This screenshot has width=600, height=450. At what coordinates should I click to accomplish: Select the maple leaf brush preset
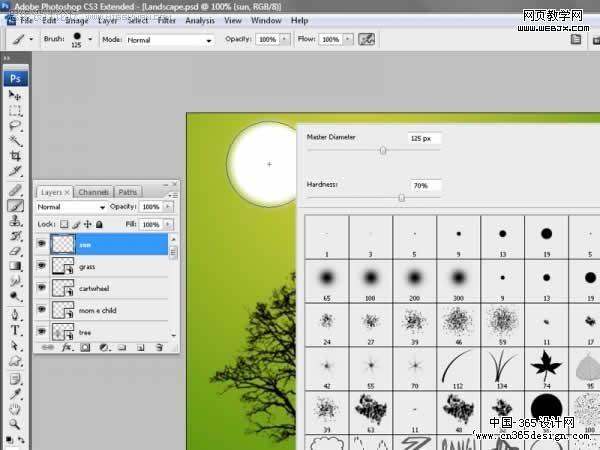pyautogui.click(x=546, y=366)
